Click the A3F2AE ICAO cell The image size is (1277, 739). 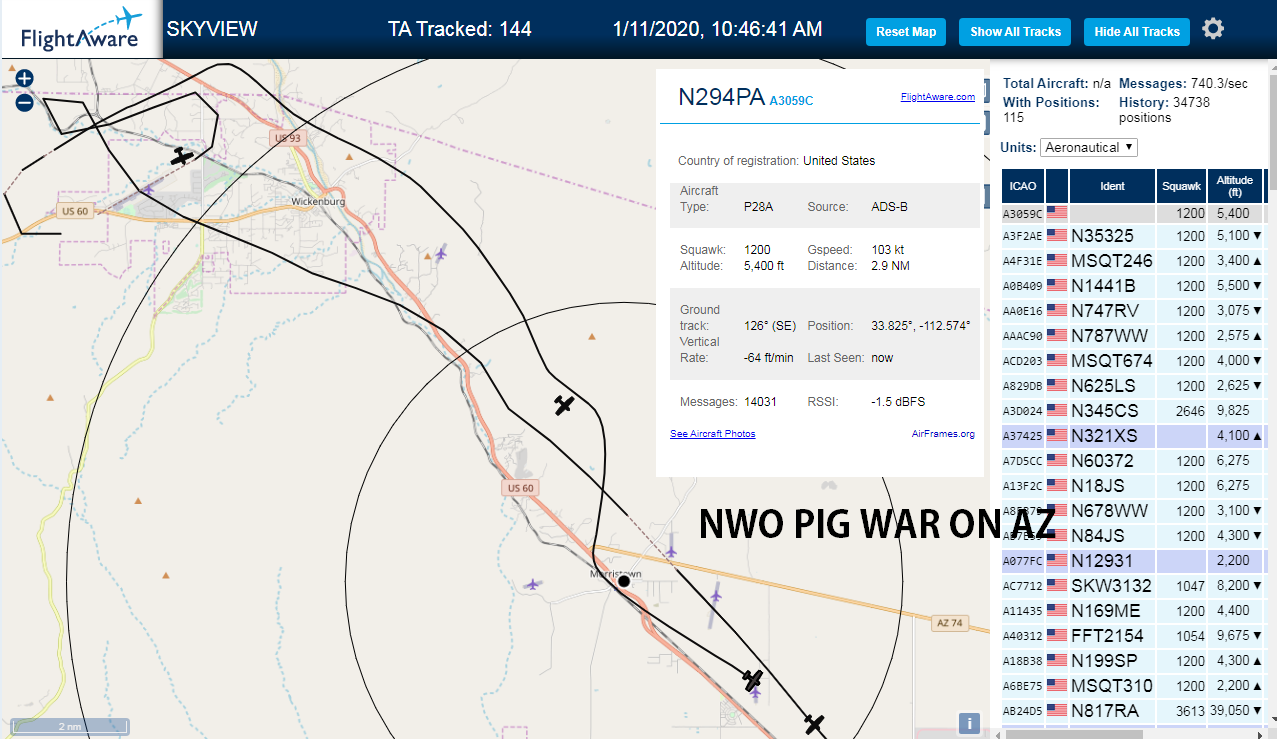pyautogui.click(x=1023, y=237)
